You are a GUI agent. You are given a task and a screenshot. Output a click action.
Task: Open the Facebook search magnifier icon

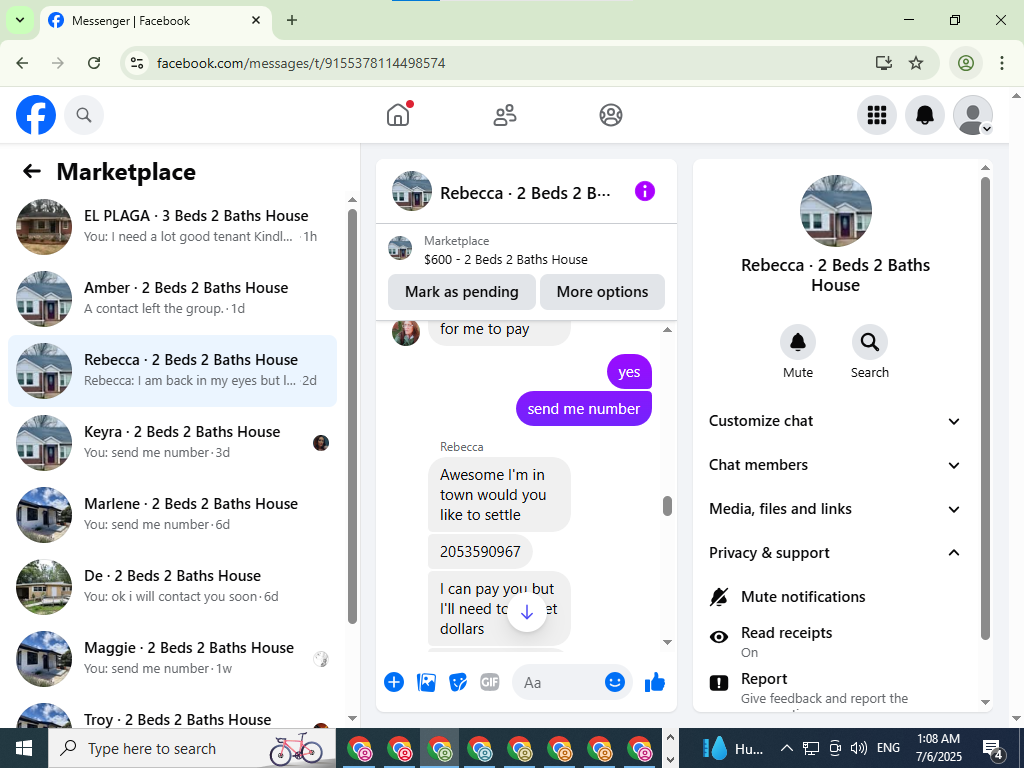[84, 115]
